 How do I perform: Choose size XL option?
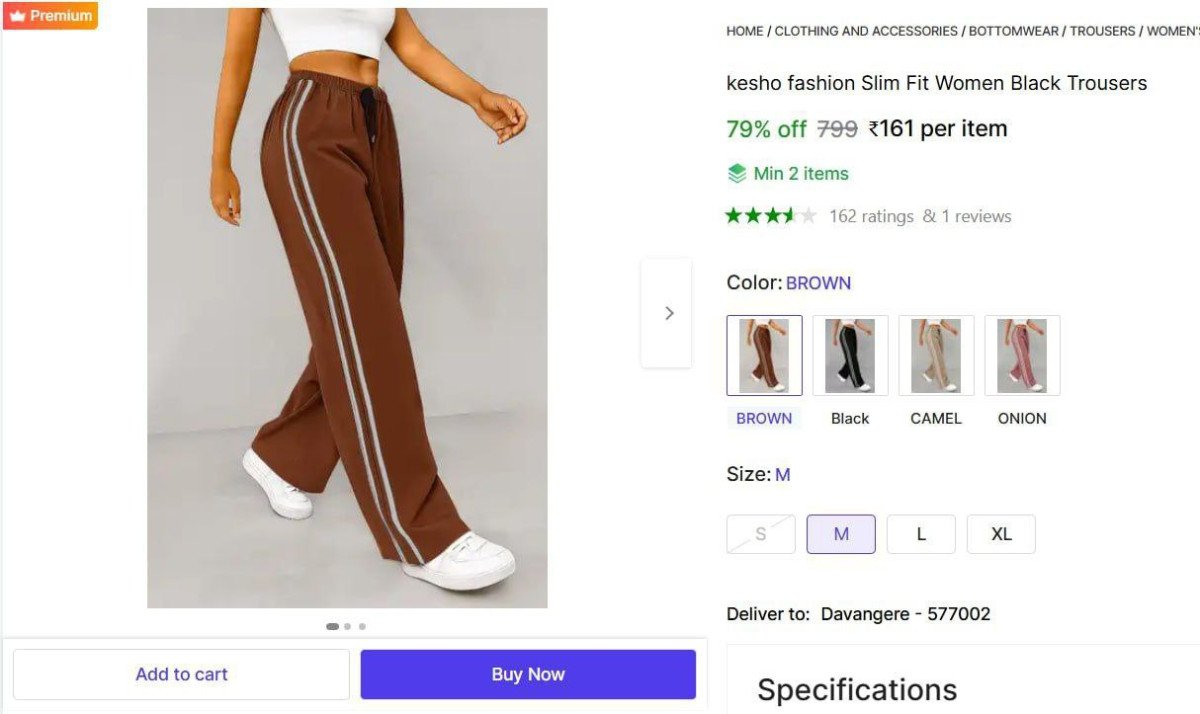point(1001,534)
